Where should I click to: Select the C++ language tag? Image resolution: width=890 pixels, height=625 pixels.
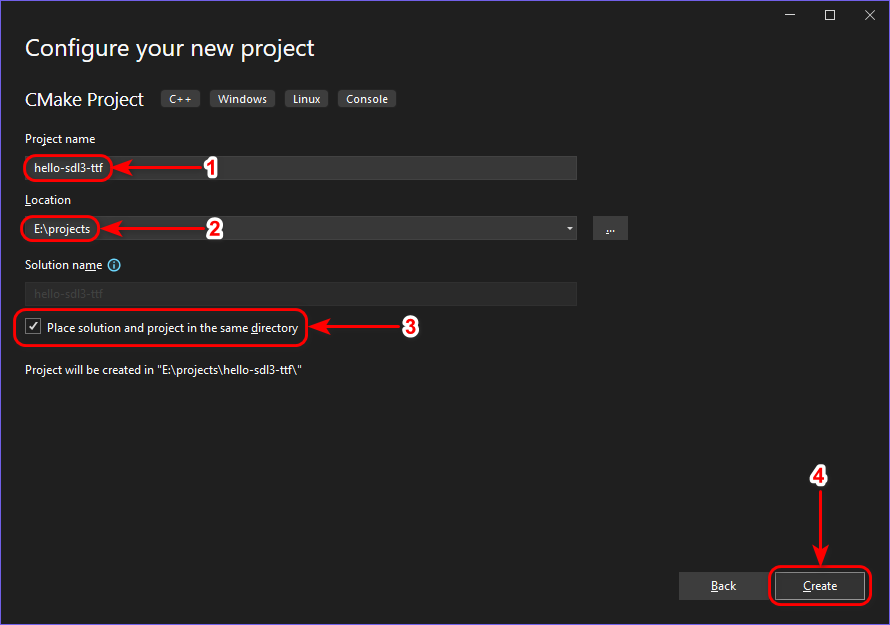[180, 98]
